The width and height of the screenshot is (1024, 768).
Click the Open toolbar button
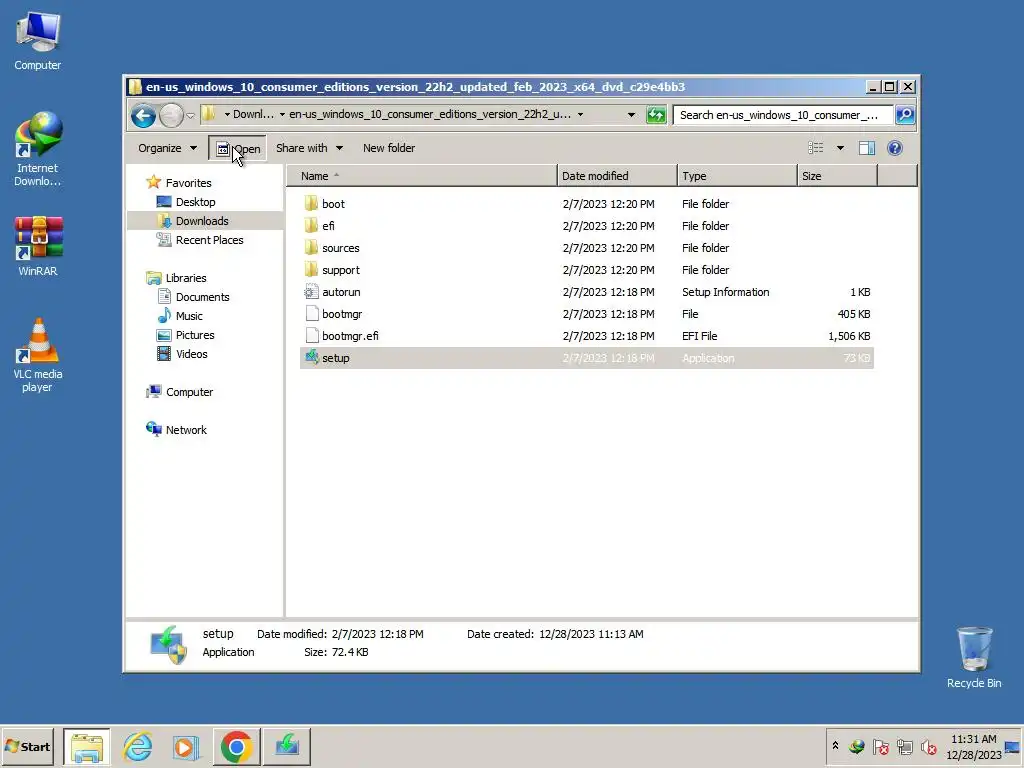238,148
